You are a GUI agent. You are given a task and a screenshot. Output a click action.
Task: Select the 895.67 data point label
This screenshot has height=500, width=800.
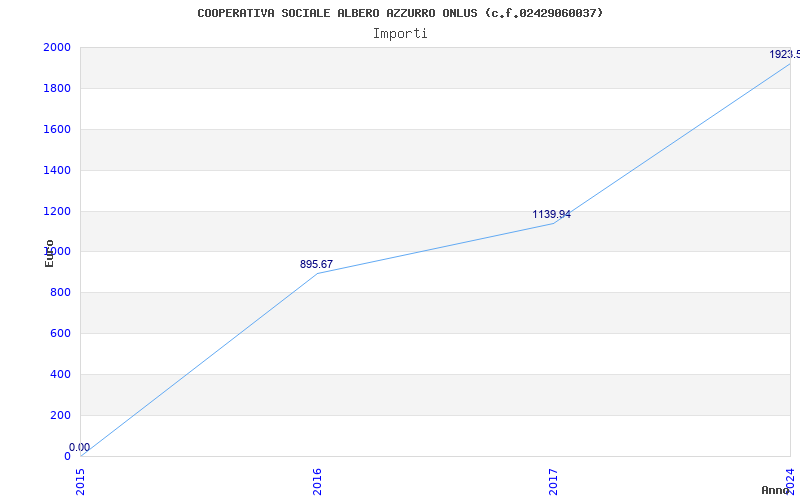[x=316, y=264]
